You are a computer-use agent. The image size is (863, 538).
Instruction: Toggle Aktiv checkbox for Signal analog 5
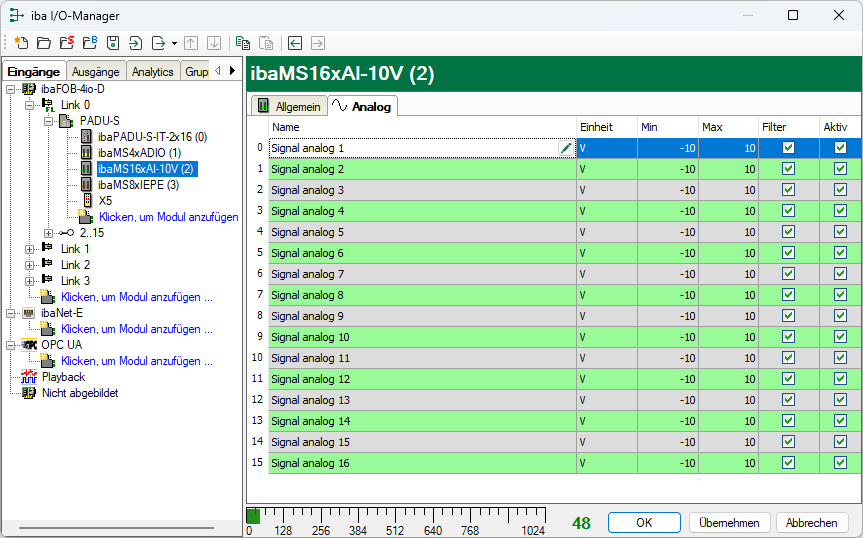(840, 232)
